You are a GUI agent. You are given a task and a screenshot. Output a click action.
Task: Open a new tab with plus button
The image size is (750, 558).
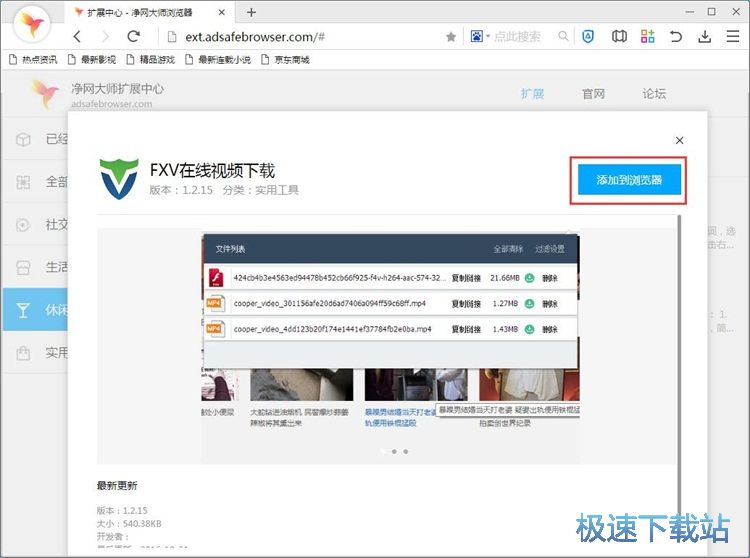tap(251, 12)
